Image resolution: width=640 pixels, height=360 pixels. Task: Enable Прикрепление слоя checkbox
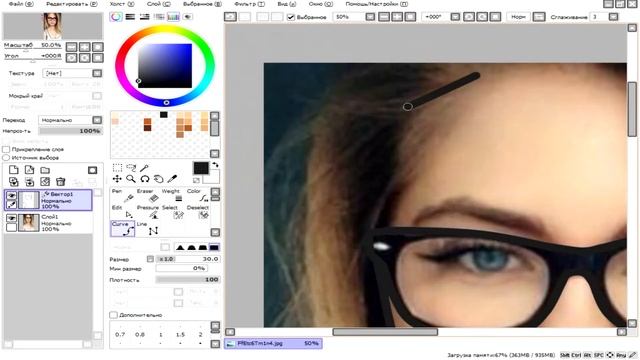[6, 149]
